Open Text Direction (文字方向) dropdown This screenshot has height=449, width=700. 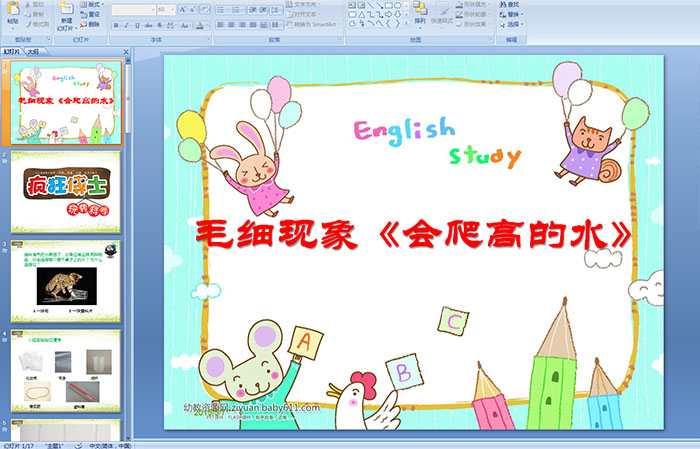tap(303, 4)
